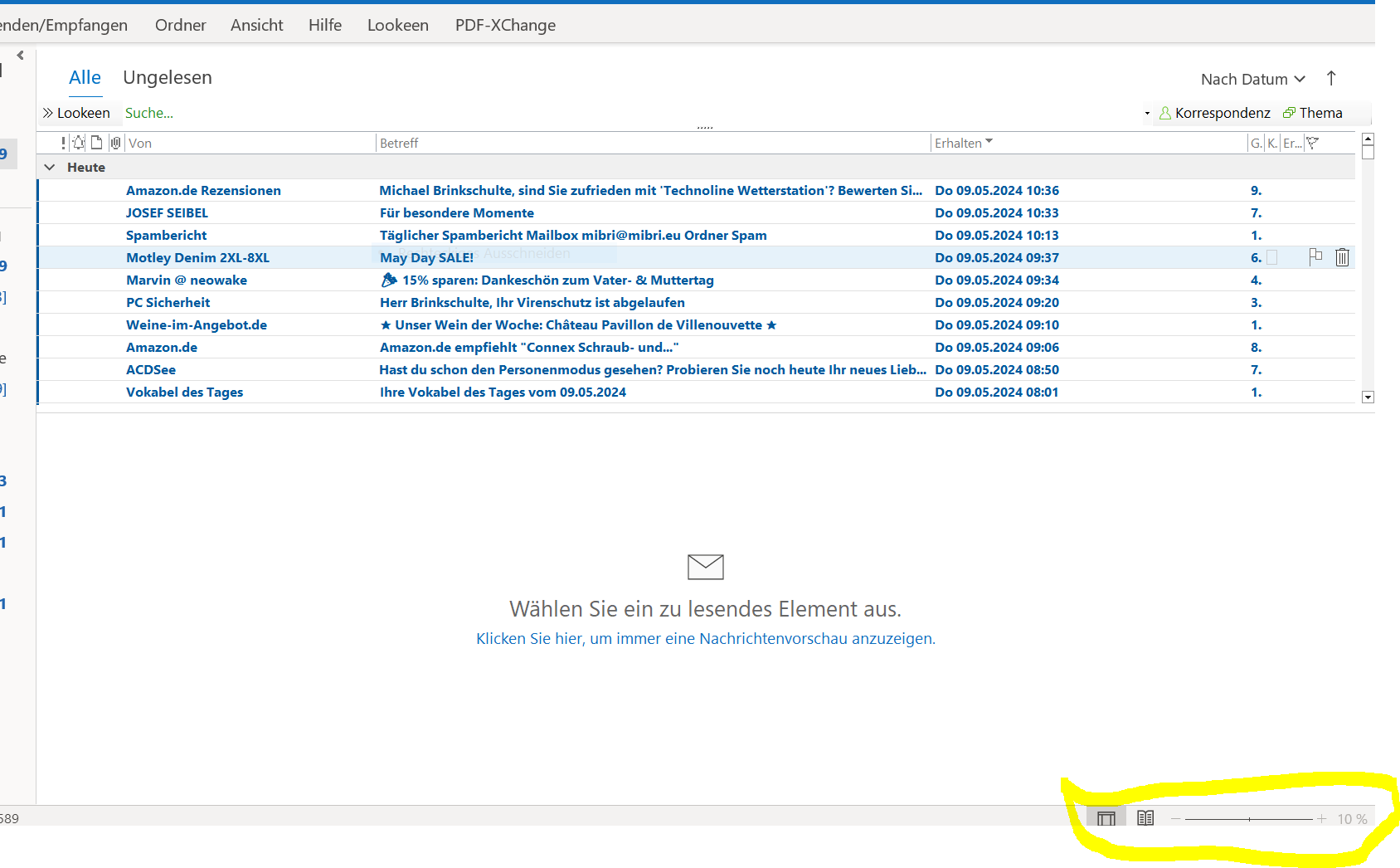
Task: Click the subject Täglicher Spambericht Mailbox
Action: tap(573, 235)
